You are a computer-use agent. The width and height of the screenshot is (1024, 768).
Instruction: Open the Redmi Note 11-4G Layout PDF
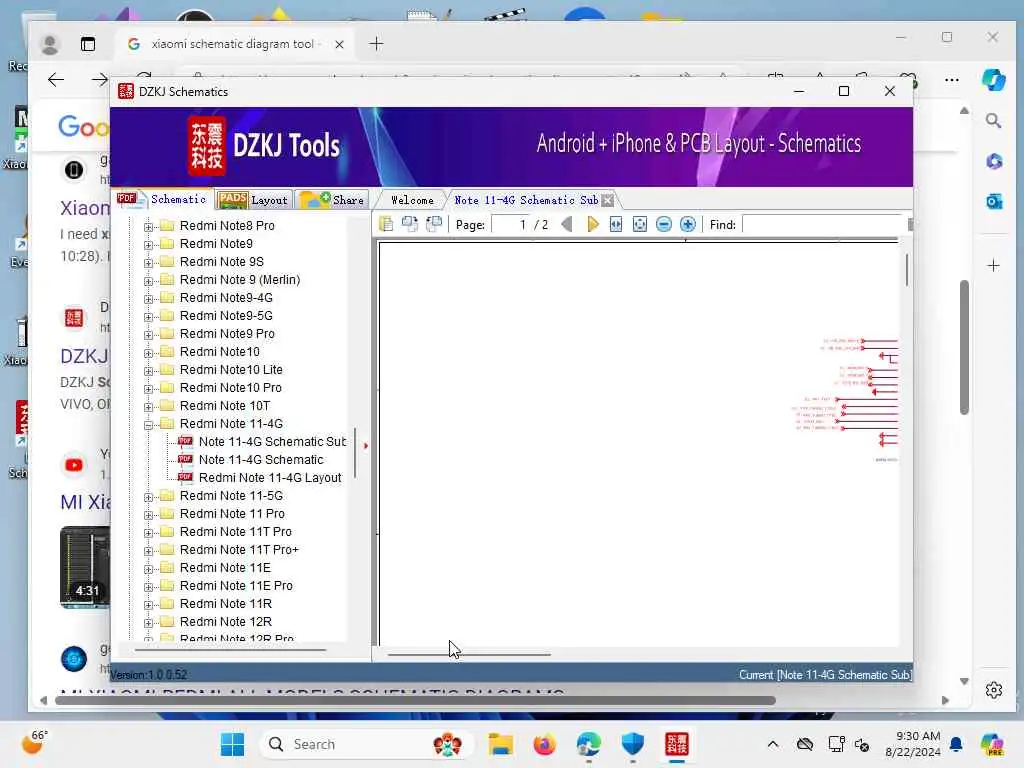270,477
